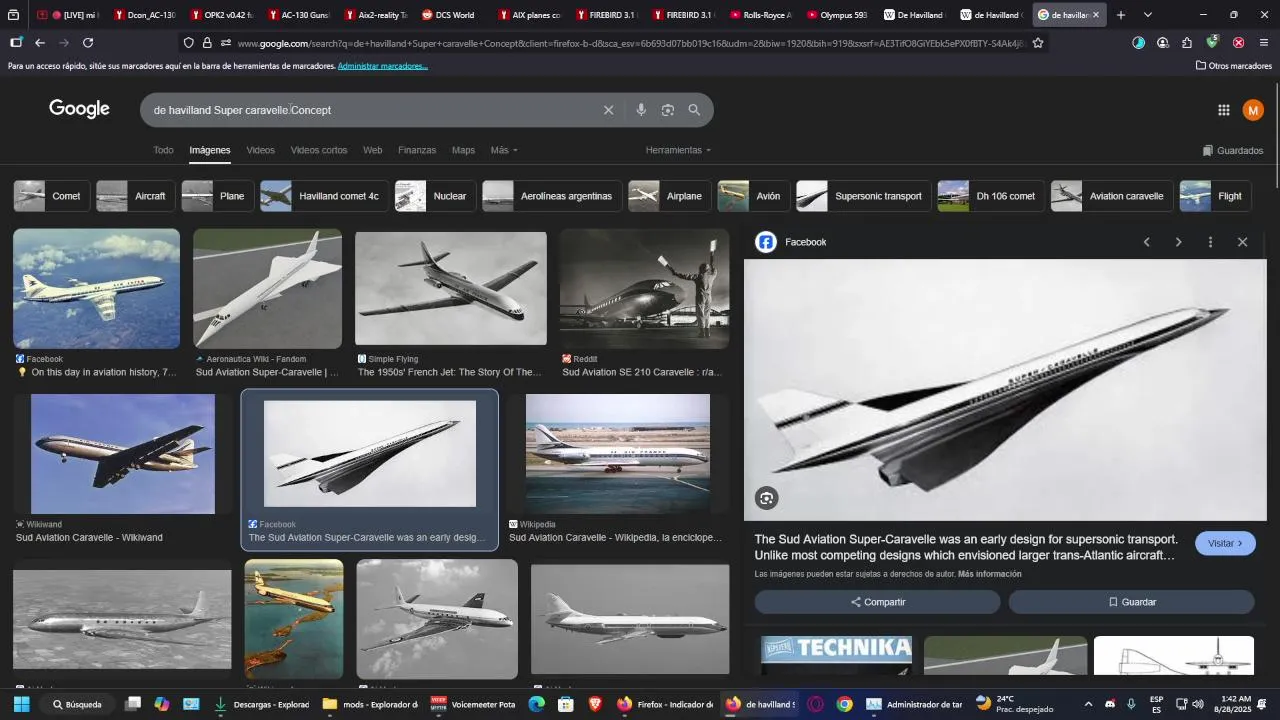The width and height of the screenshot is (1280, 720).
Task: Open the Reddit SE 210 Caravelle thumbnail
Action: (x=644, y=288)
